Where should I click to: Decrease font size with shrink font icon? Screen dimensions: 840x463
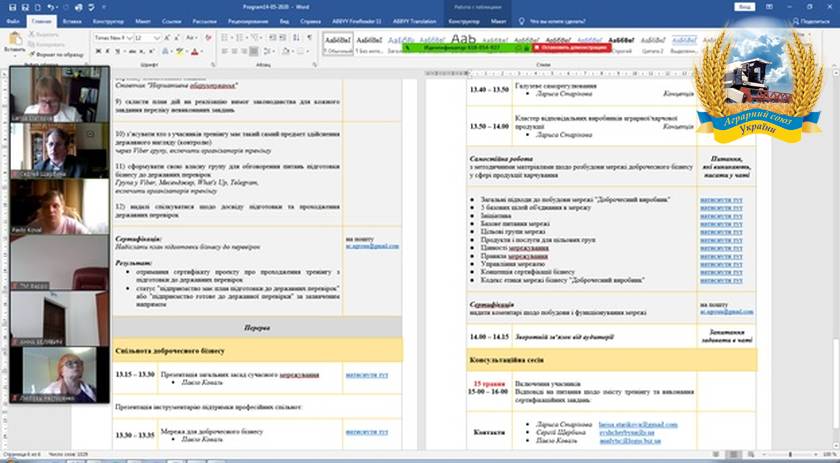click(x=176, y=38)
